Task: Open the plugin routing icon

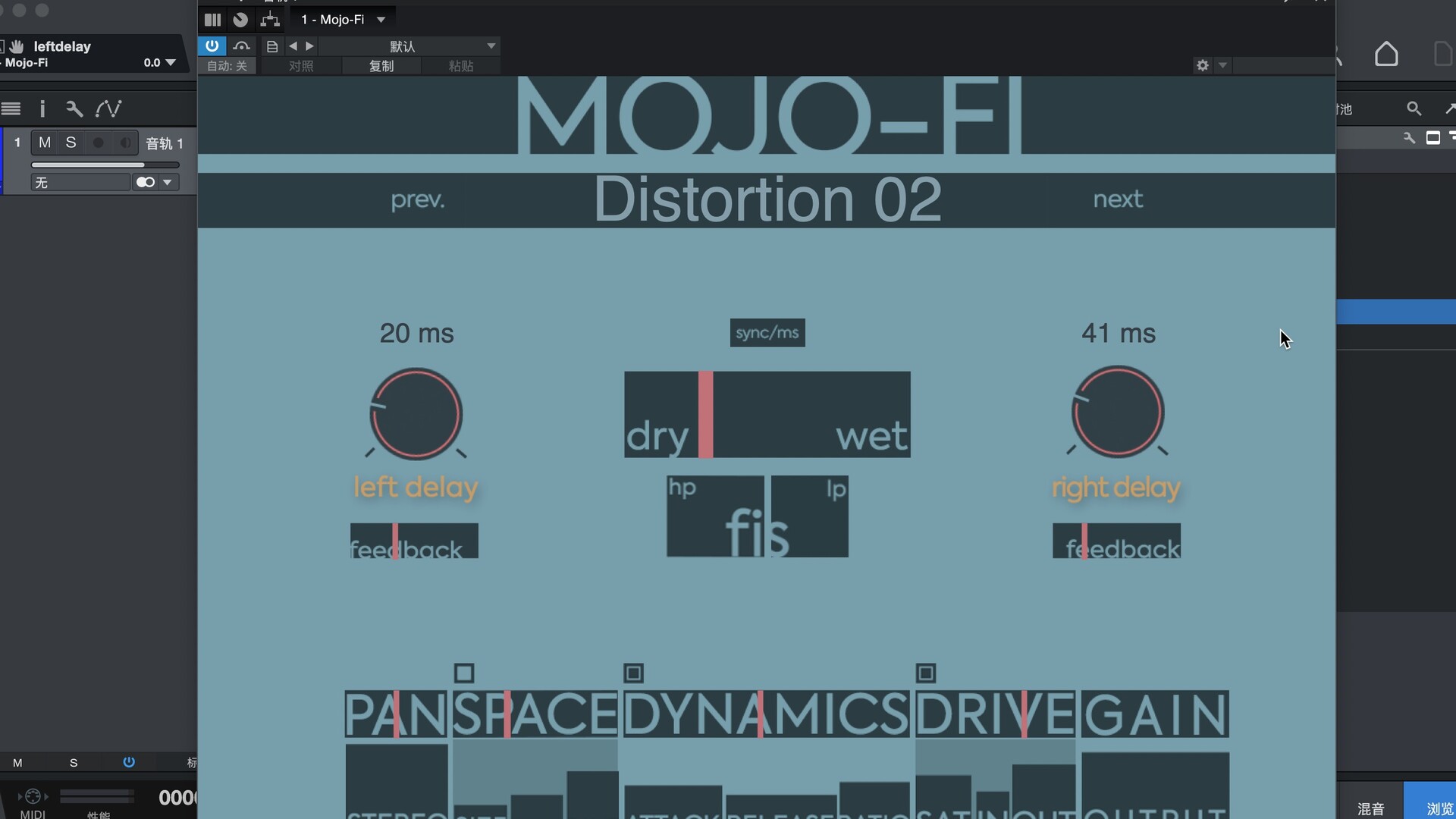Action: click(x=270, y=20)
